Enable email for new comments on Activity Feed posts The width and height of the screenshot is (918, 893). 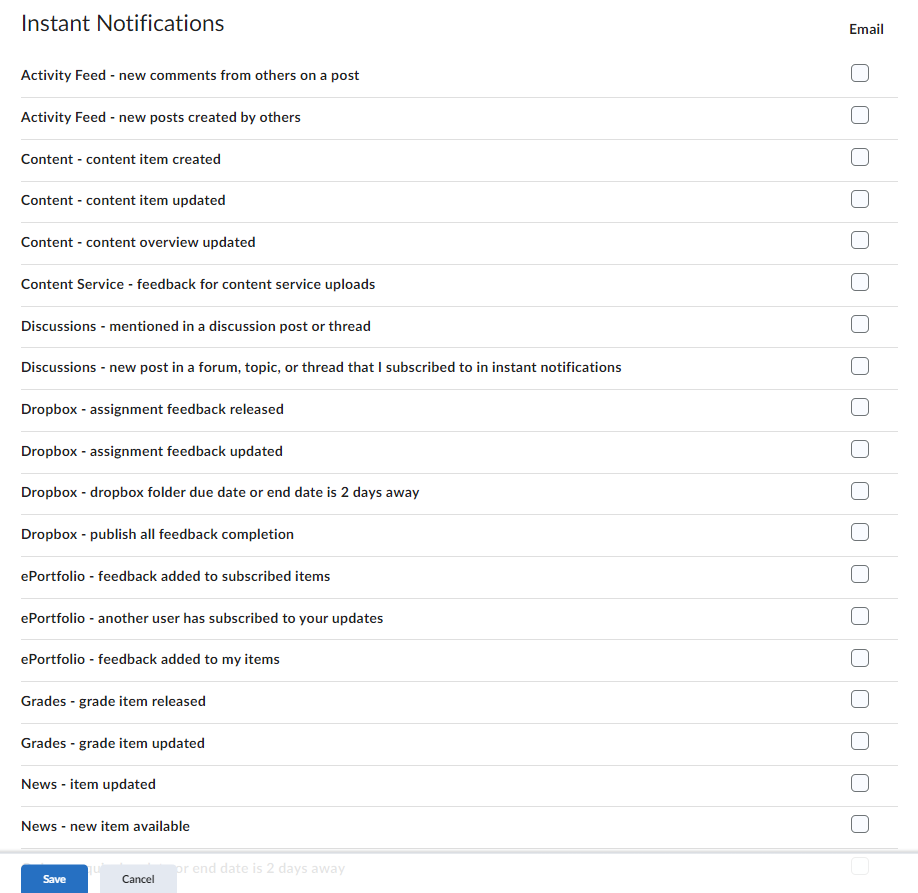click(859, 72)
